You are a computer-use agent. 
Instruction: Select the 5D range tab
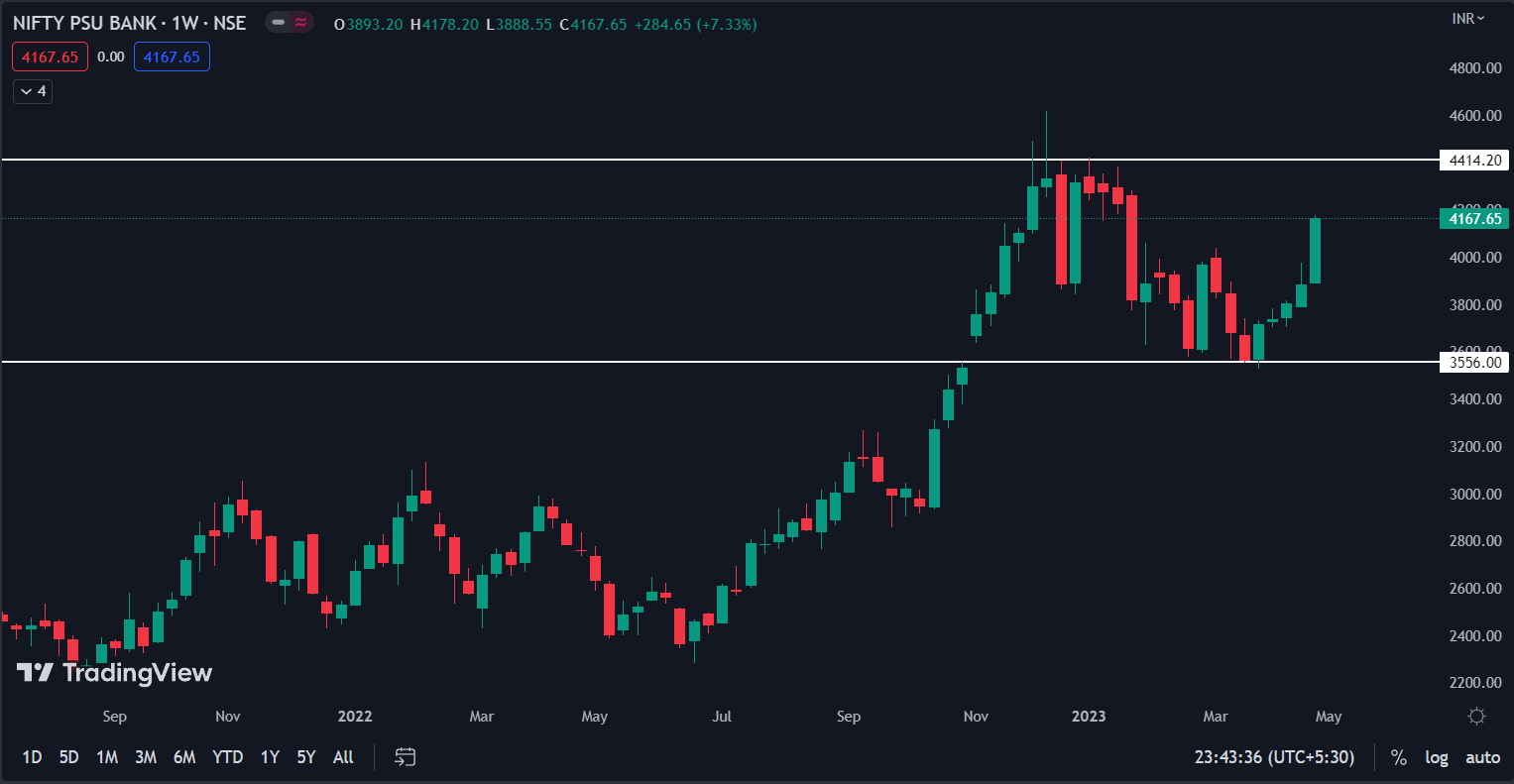(x=68, y=757)
